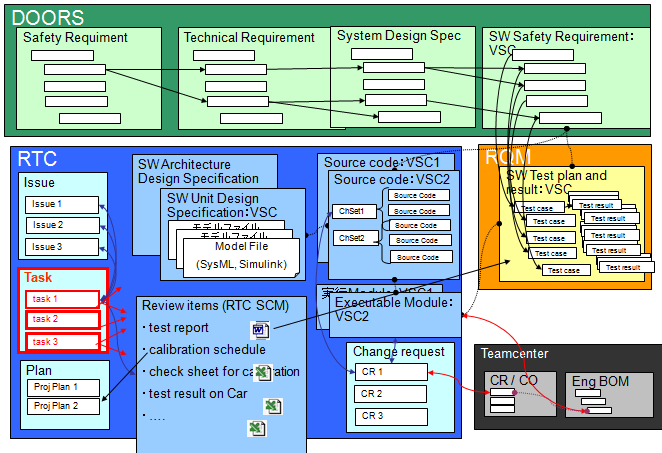Select the Issue 1 box

62,204
